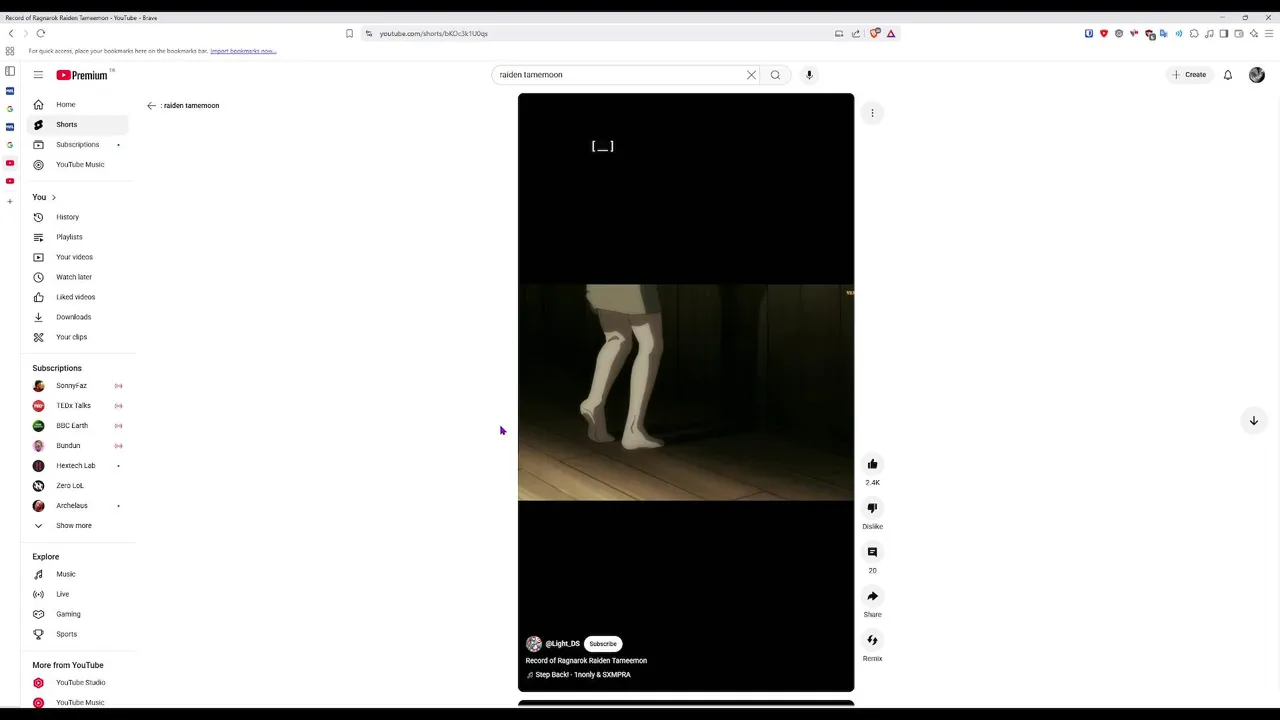Select Shorts in the sidebar
The height and width of the screenshot is (720, 1280).
pos(78,124)
